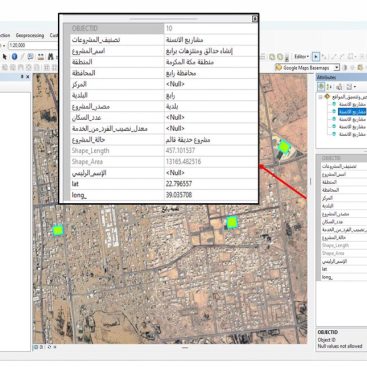The image size is (367, 367).
Task: Click value 22.796557 in enlarged table
Action: click(179, 184)
